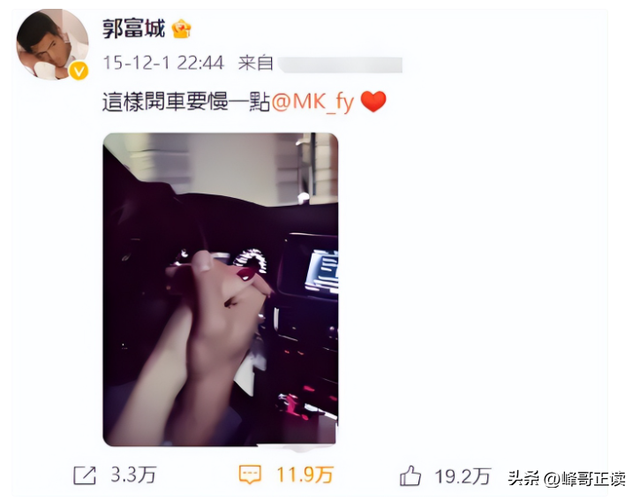Click the repost share arrow icon
Viewport: 640px width, 501px height.
click(x=84, y=476)
